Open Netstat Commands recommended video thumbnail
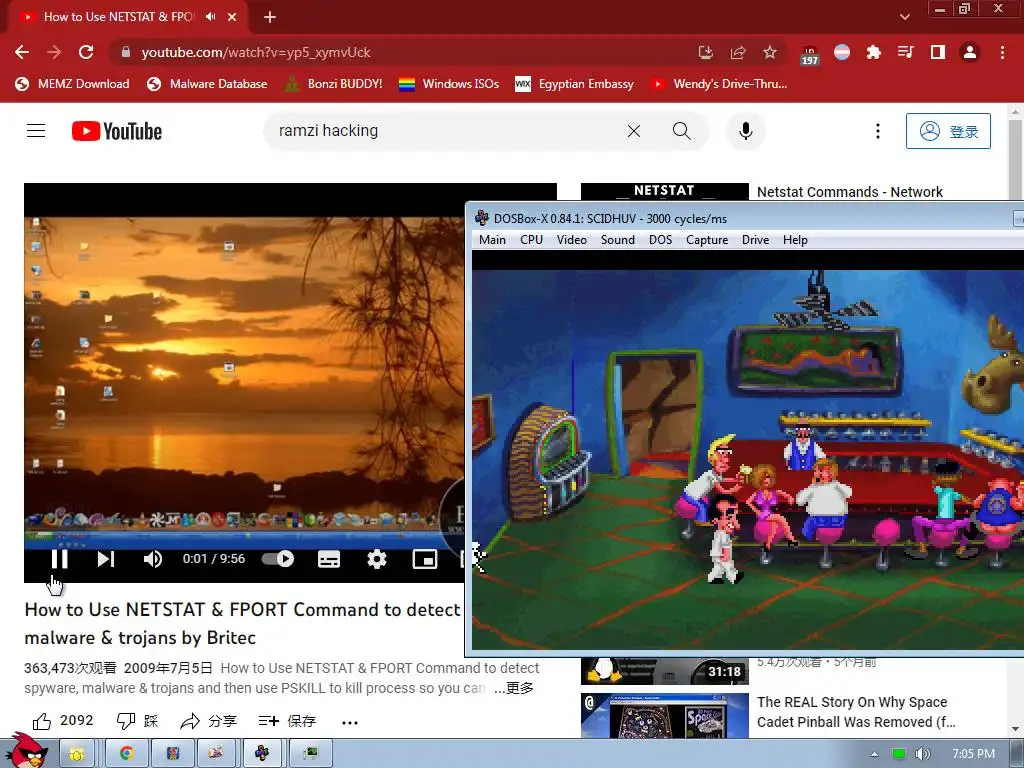1024x768 pixels. [664, 192]
